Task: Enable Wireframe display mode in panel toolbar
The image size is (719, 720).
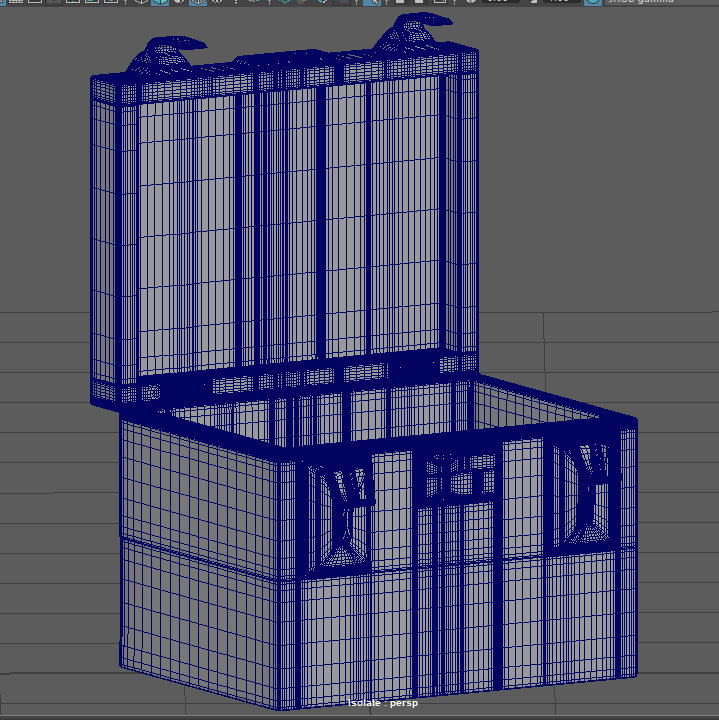Action: pos(140,2)
